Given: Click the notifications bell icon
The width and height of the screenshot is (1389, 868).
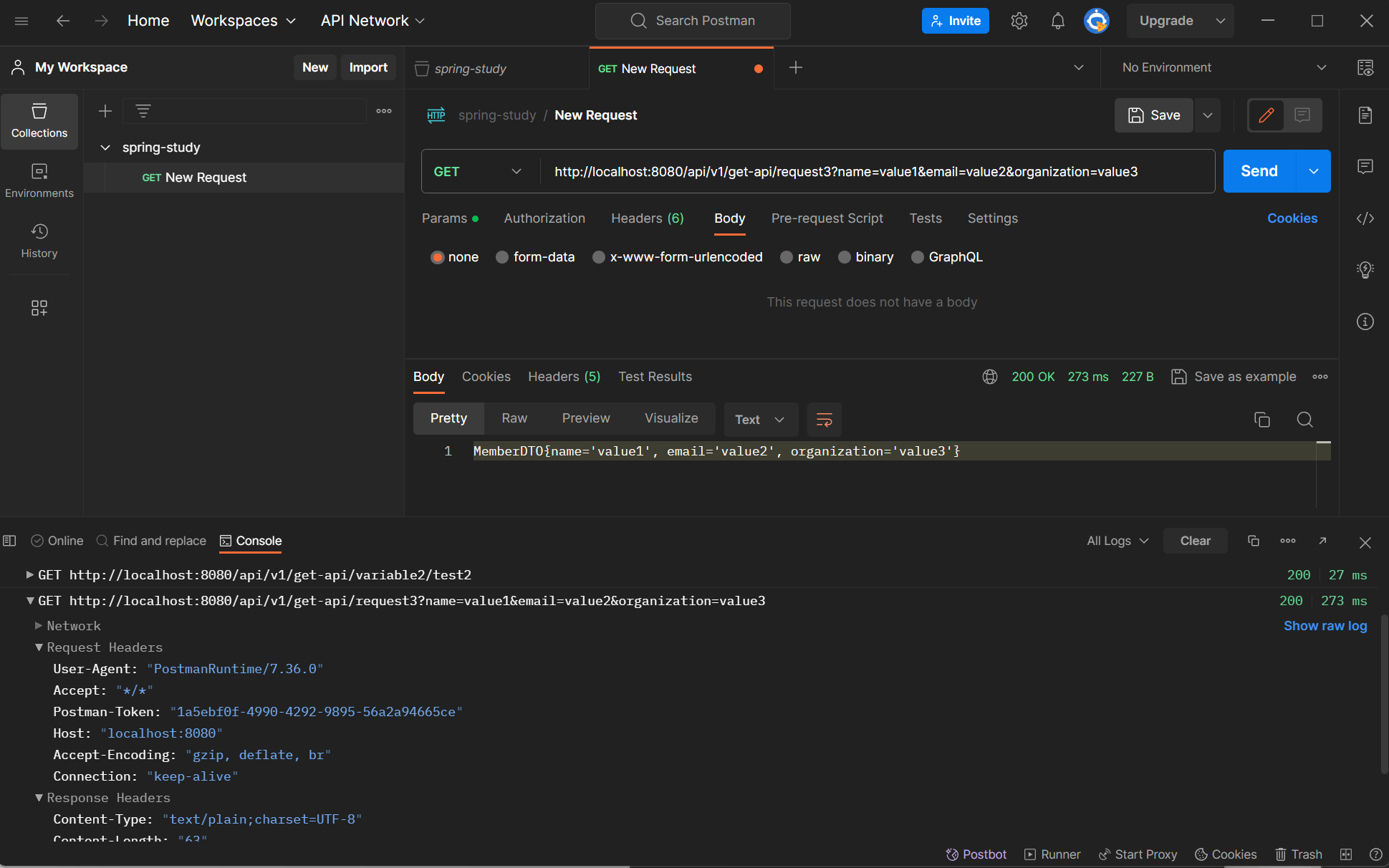Looking at the screenshot, I should pos(1057,21).
